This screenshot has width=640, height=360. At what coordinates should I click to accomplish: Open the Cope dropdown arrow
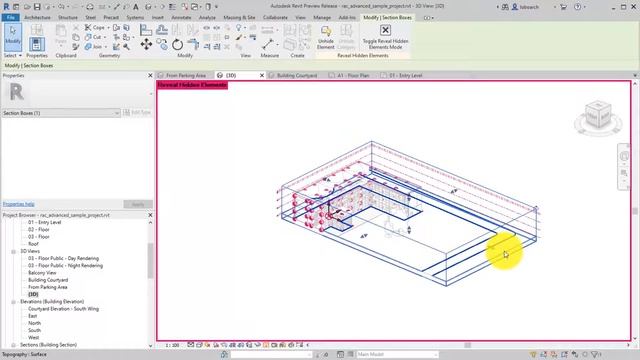(x=109, y=28)
